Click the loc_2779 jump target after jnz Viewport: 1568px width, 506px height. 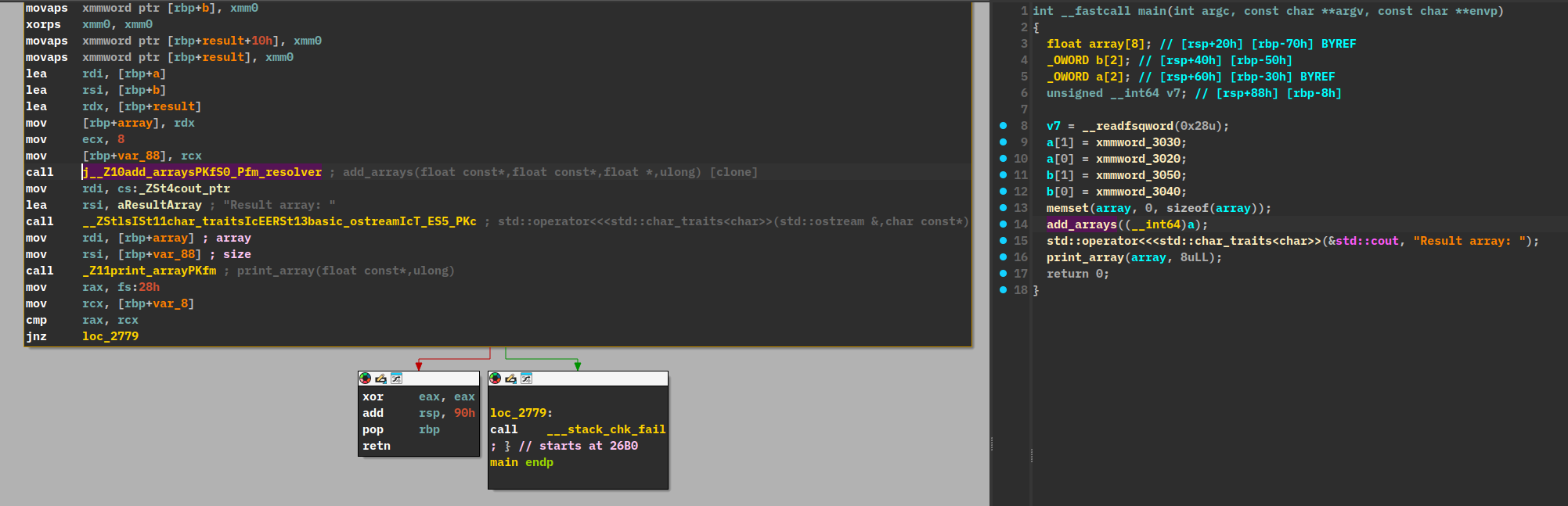[110, 336]
